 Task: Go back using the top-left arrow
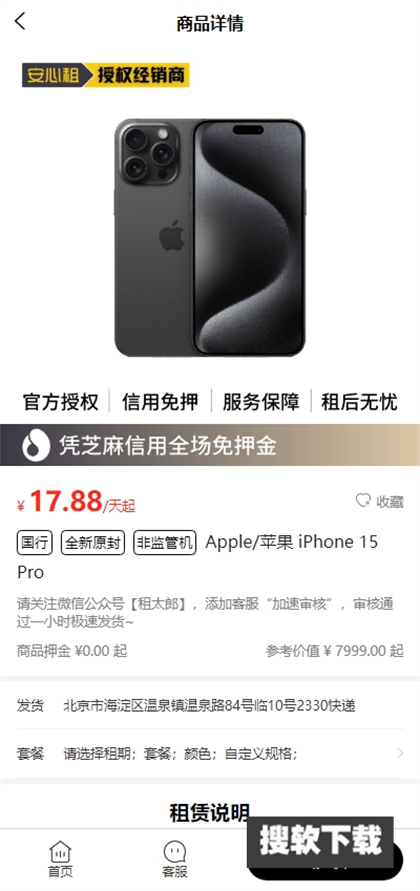20,22
